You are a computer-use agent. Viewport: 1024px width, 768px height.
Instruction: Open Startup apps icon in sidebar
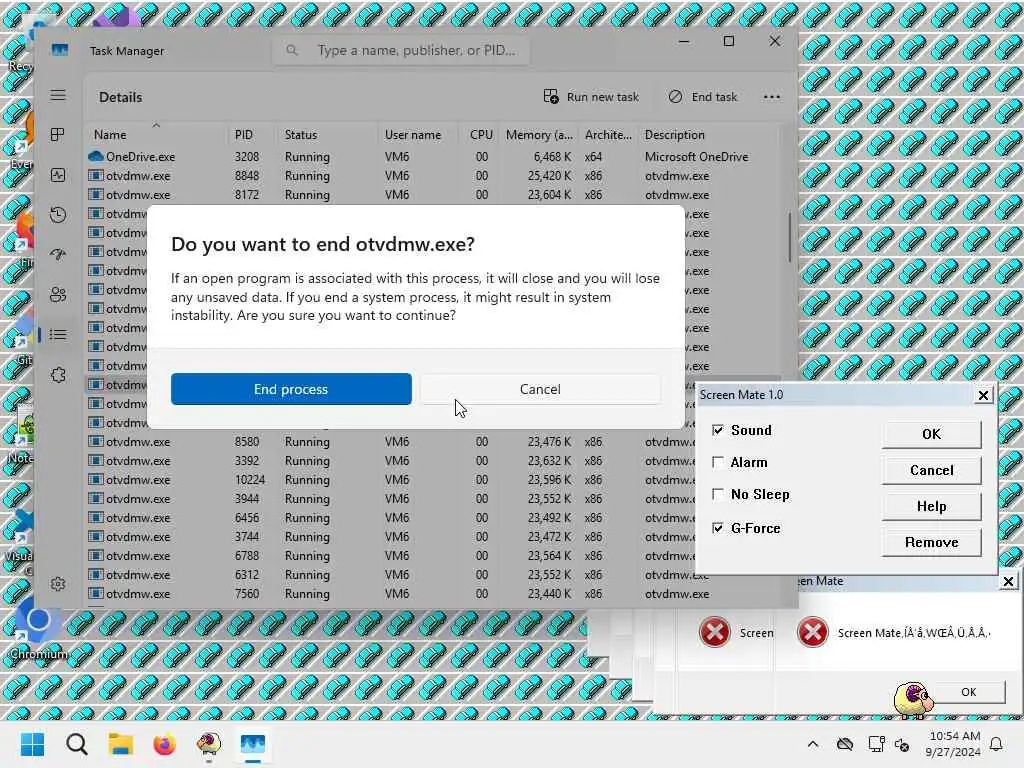click(x=58, y=255)
